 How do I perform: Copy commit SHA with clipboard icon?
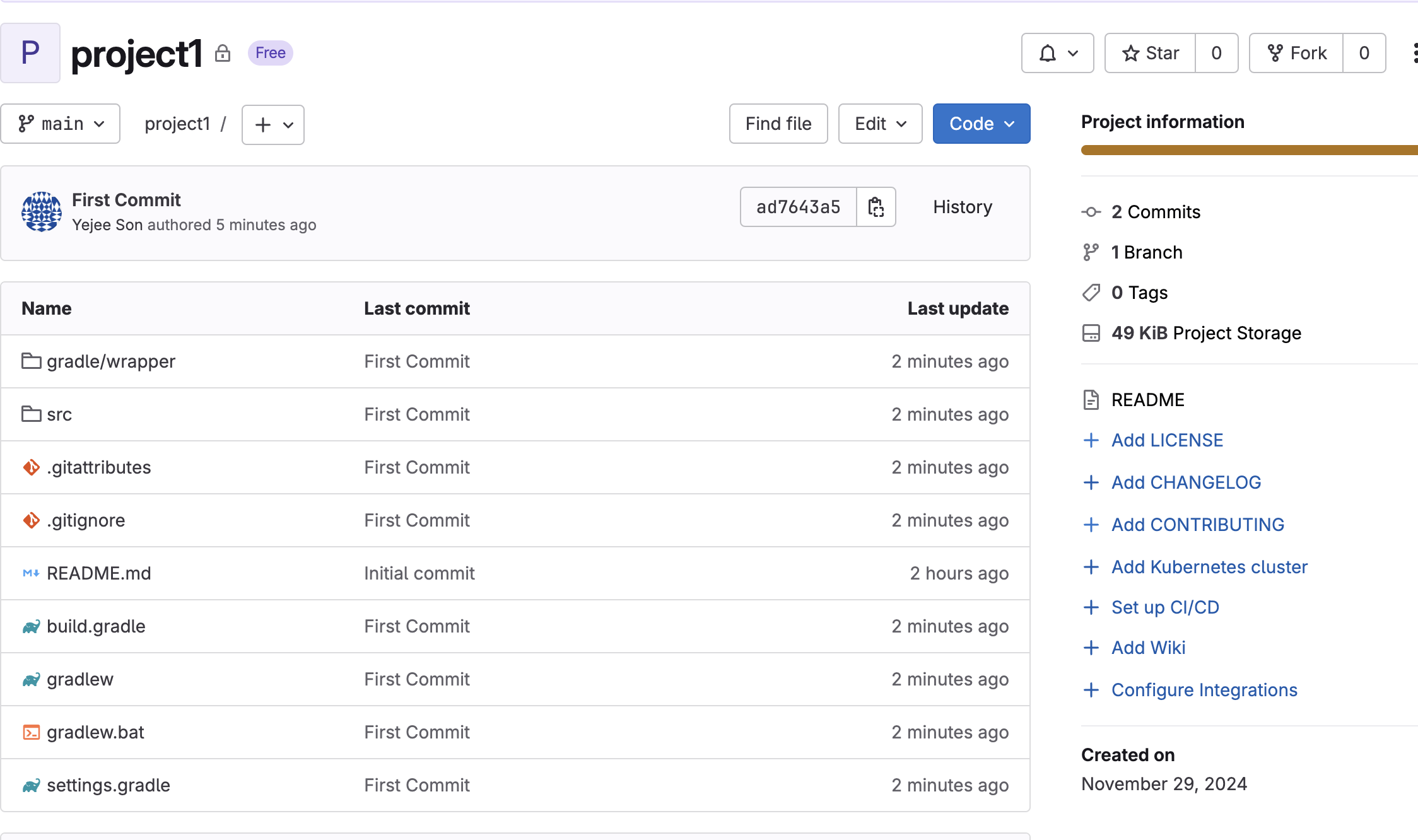[x=876, y=207]
